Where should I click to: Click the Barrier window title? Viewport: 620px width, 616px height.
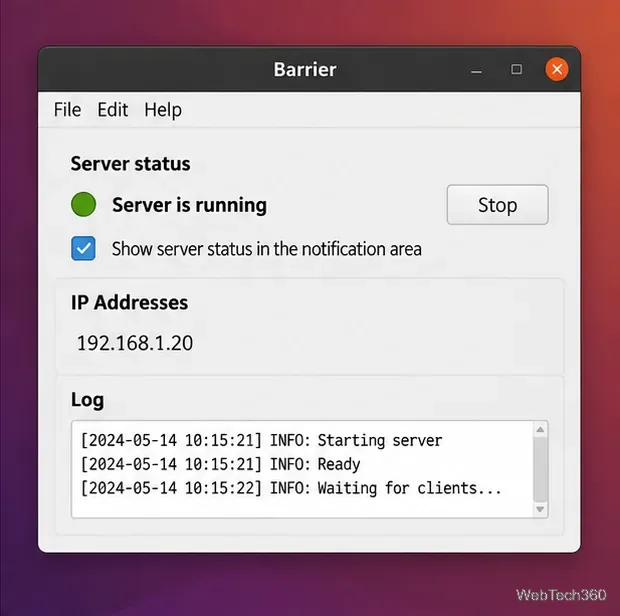click(x=305, y=70)
